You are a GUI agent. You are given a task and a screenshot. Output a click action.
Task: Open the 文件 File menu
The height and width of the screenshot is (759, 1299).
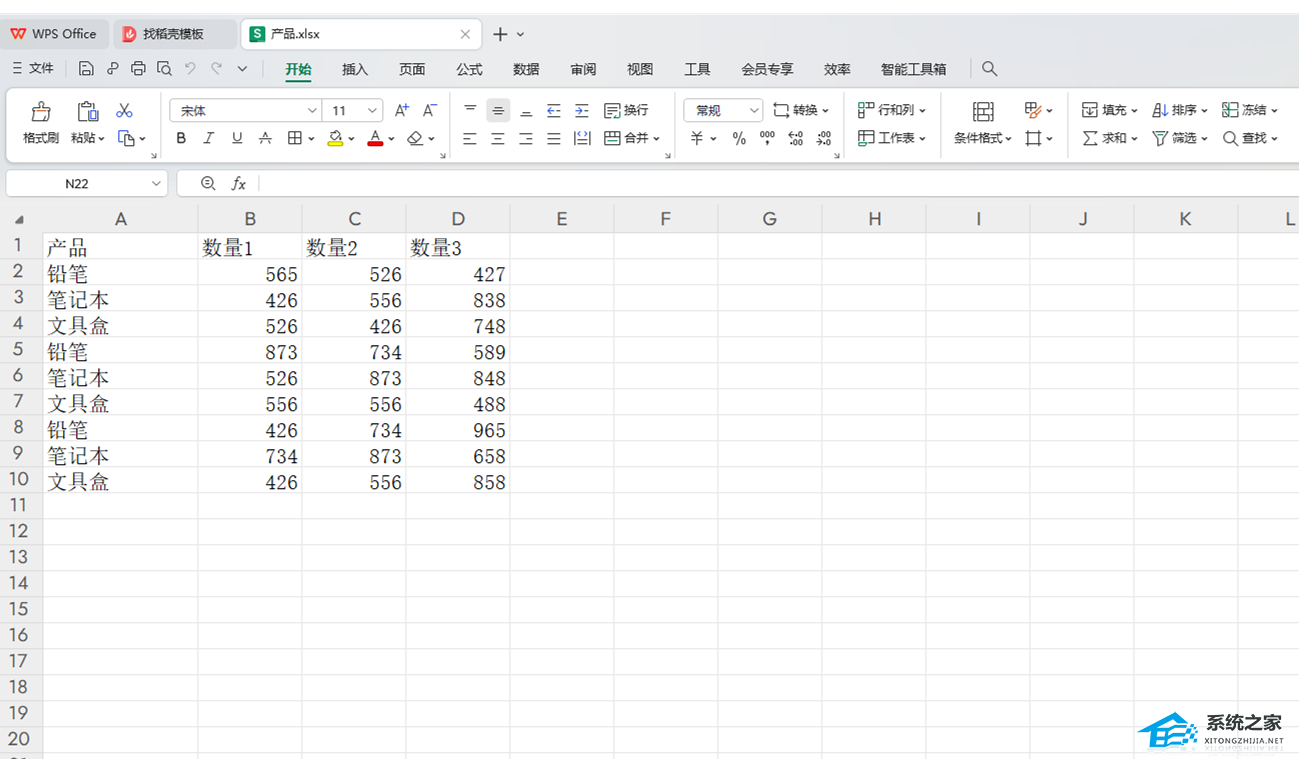click(x=33, y=68)
